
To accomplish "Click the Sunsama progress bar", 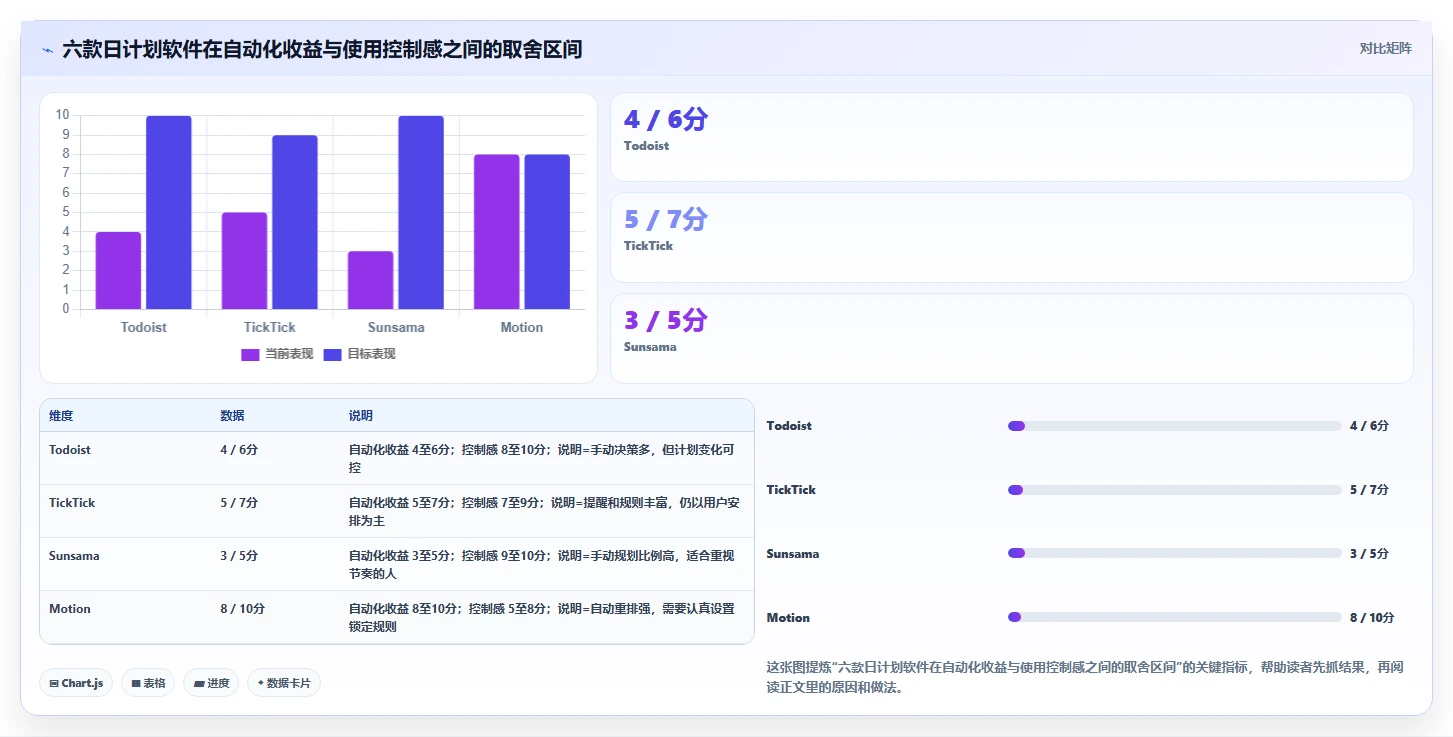I will [x=1175, y=553].
